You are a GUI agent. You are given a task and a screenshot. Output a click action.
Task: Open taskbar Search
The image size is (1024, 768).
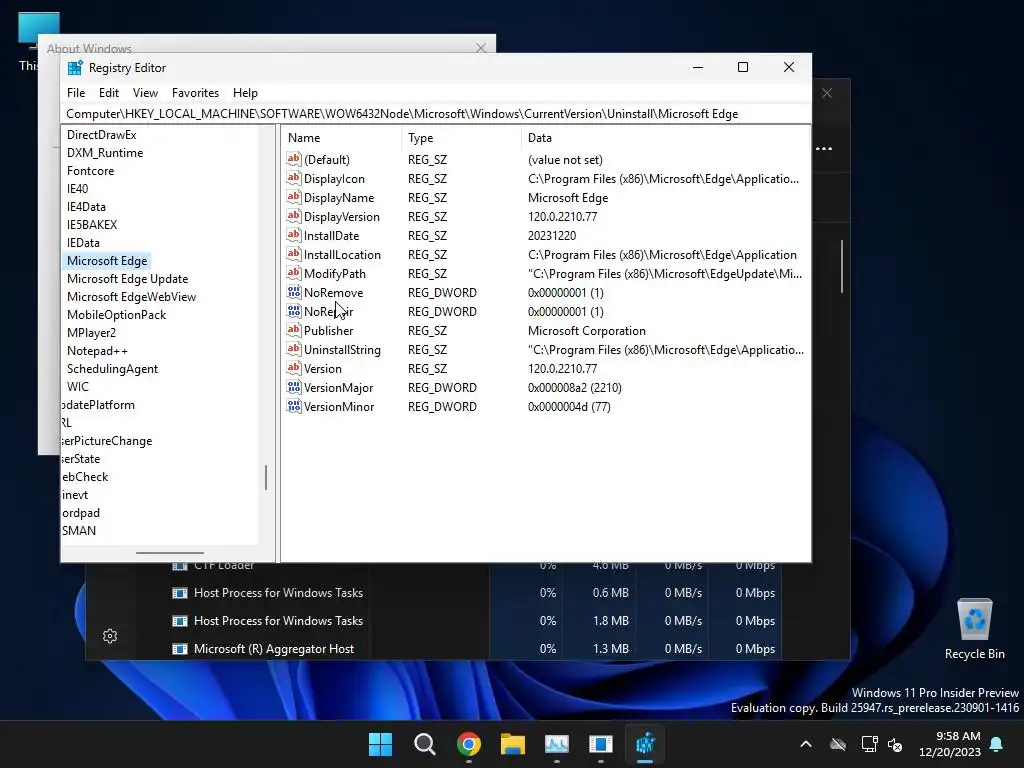click(424, 744)
